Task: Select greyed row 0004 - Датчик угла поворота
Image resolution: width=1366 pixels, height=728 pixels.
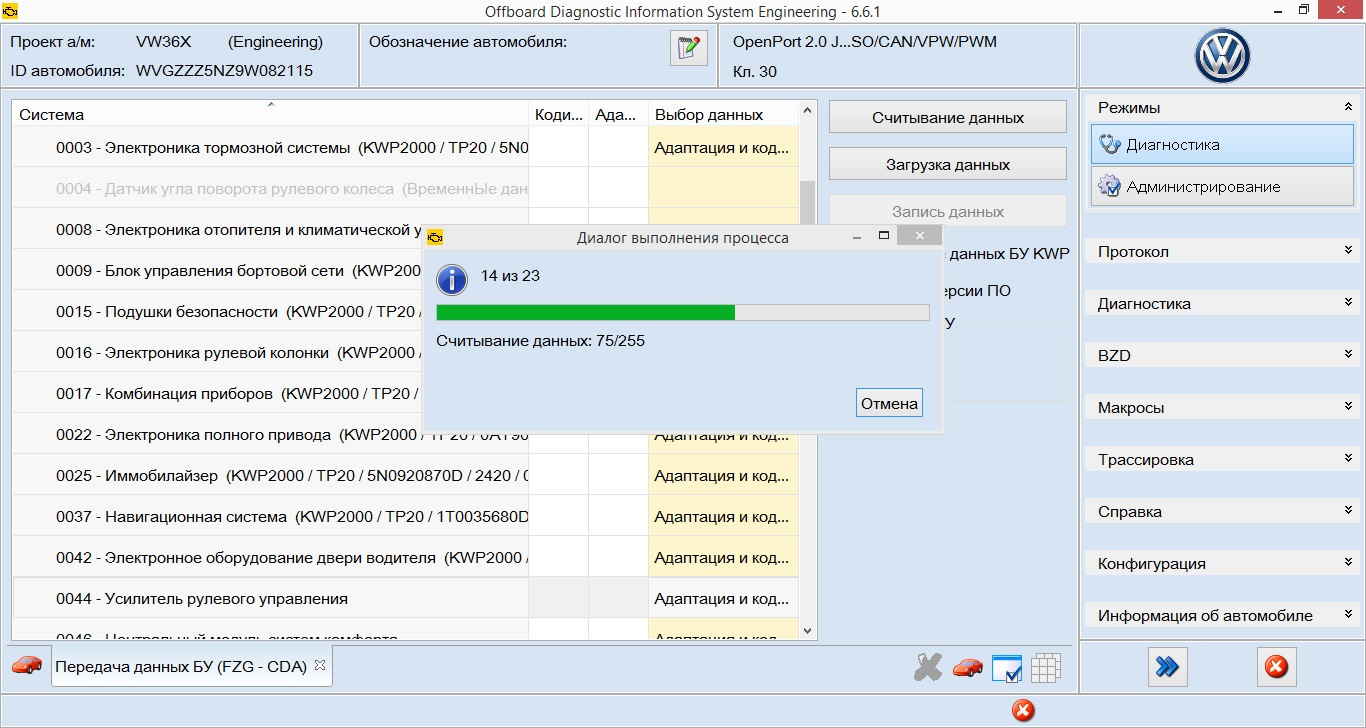Action: pyautogui.click(x=270, y=188)
